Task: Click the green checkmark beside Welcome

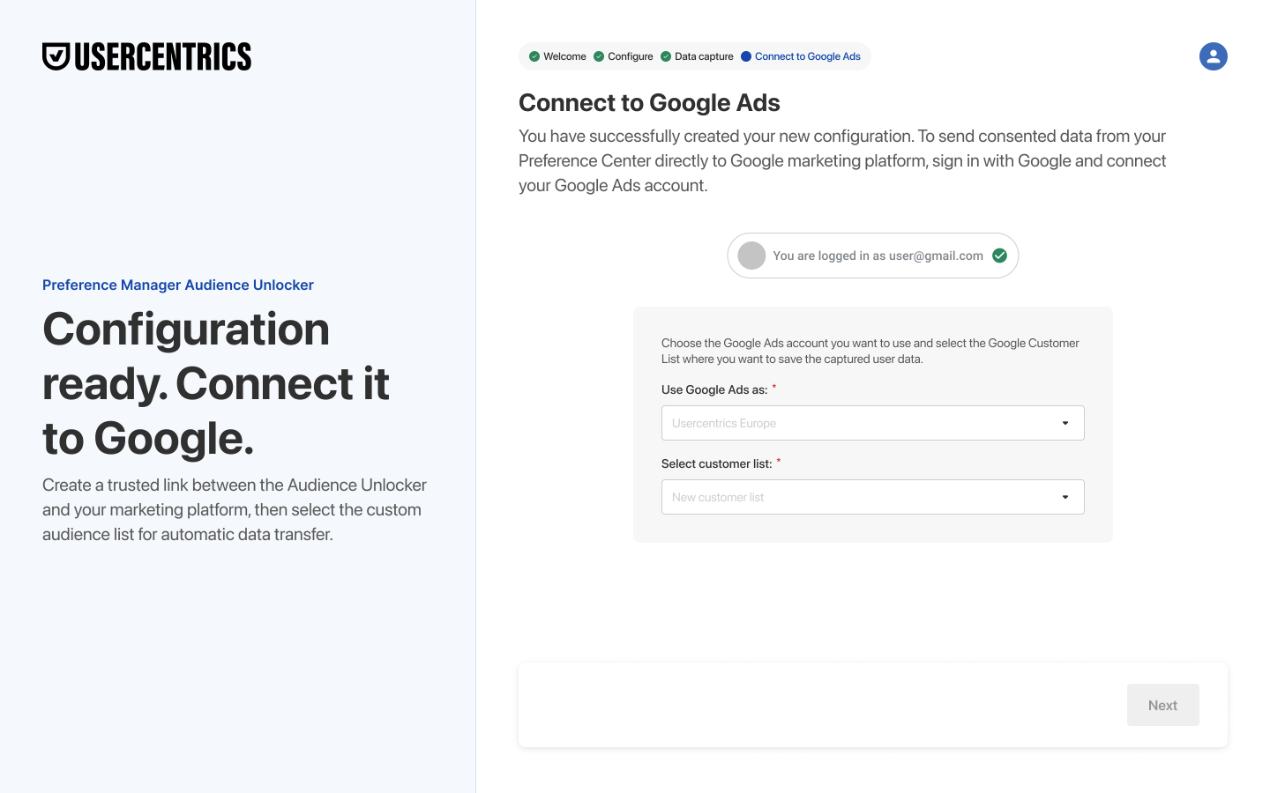Action: click(535, 56)
